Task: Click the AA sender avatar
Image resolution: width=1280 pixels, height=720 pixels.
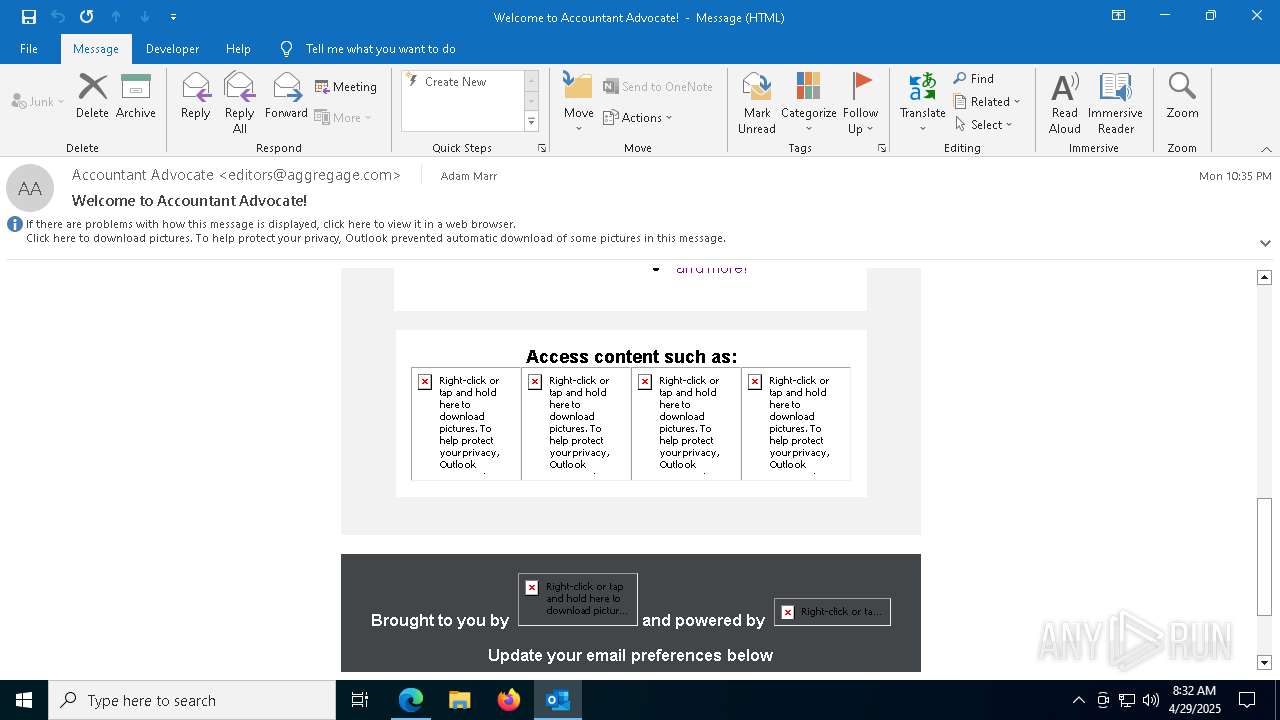Action: [x=30, y=188]
